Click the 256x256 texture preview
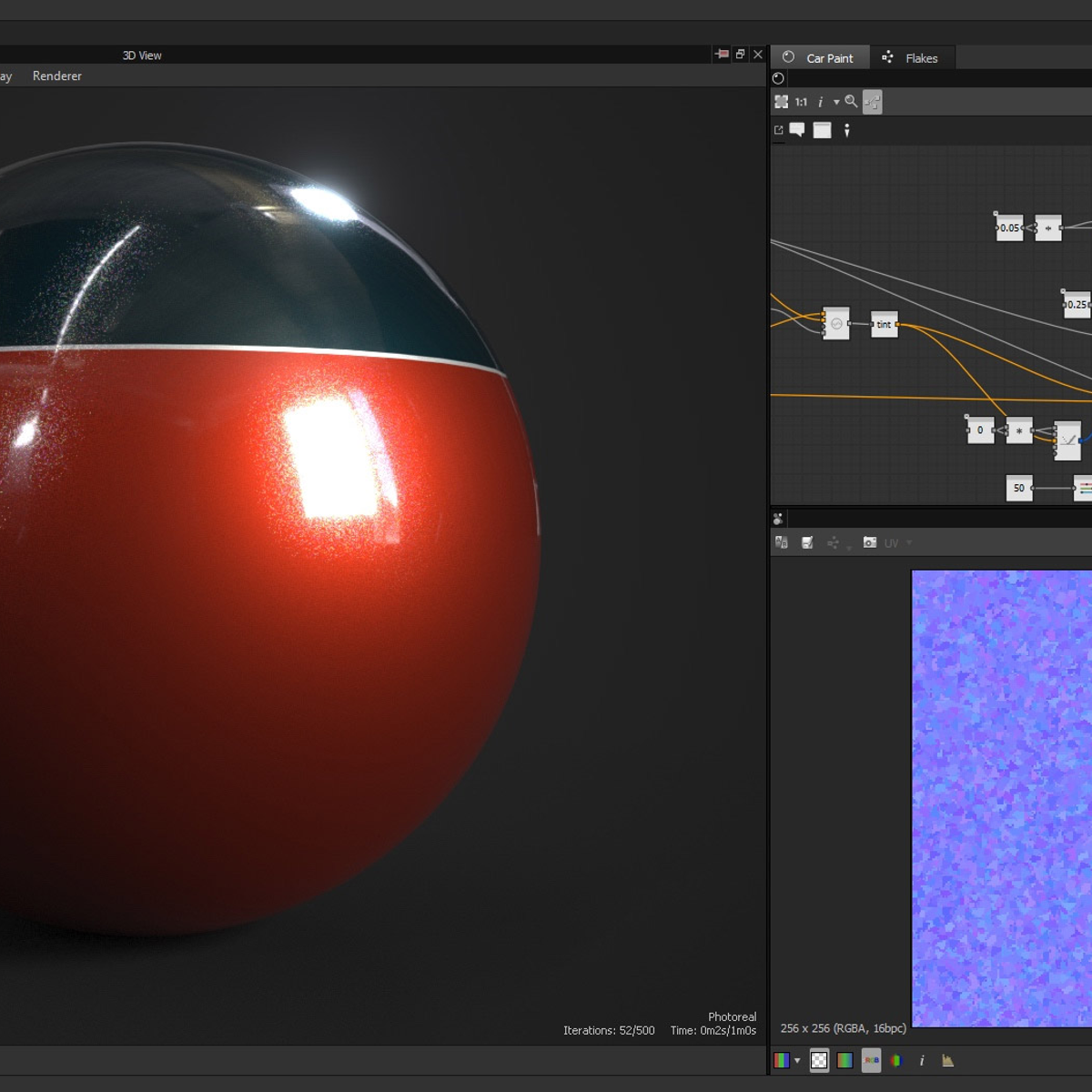 click(x=999, y=801)
